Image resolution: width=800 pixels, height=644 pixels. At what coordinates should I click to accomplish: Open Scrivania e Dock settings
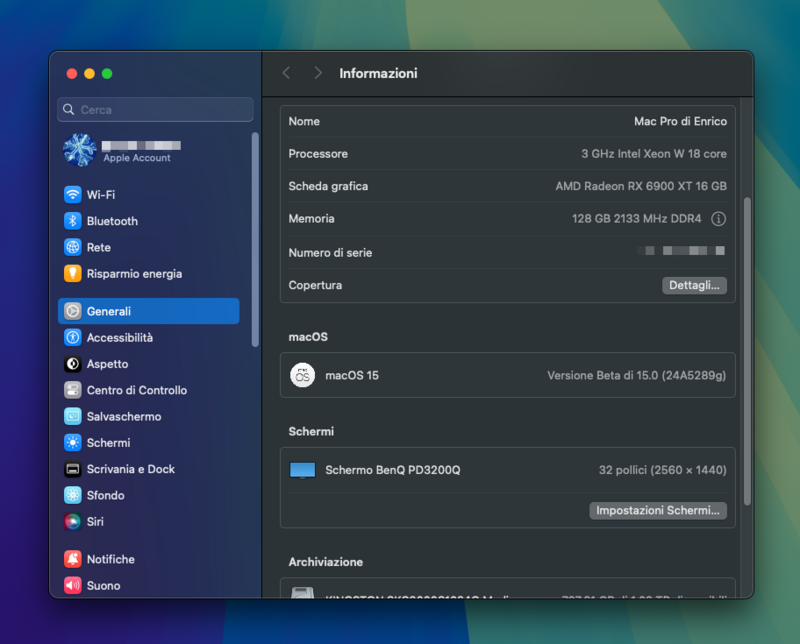130,469
